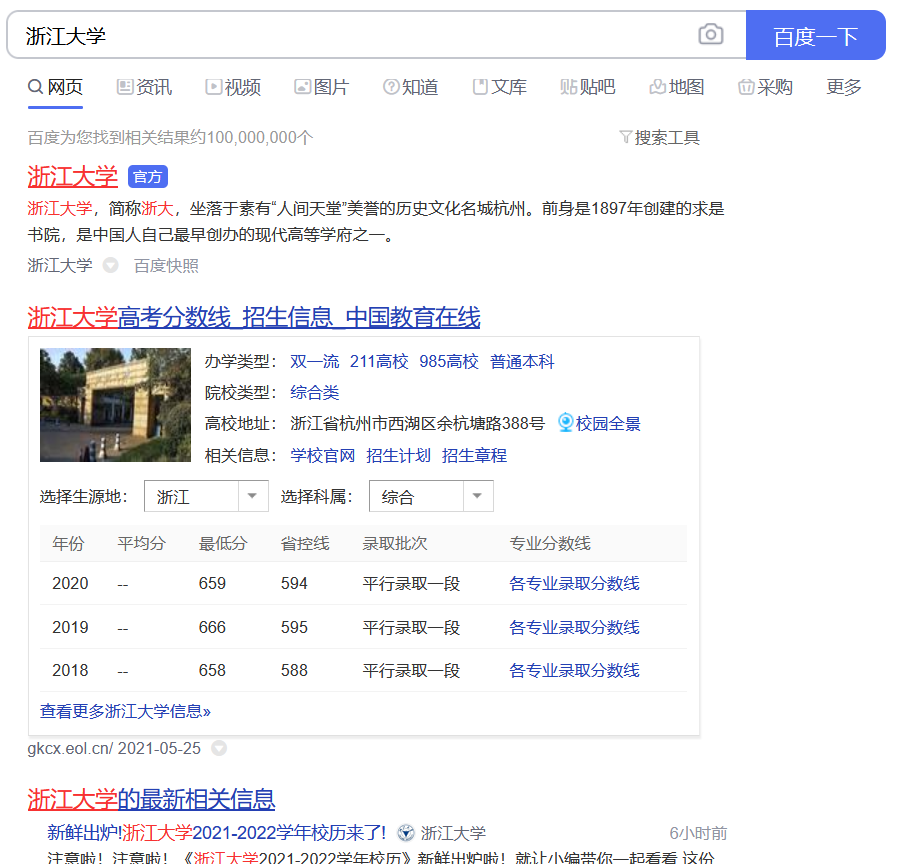Viewport: 904px width, 864px height.
Task: Switch to the 文库 tab
Action: tap(499, 87)
